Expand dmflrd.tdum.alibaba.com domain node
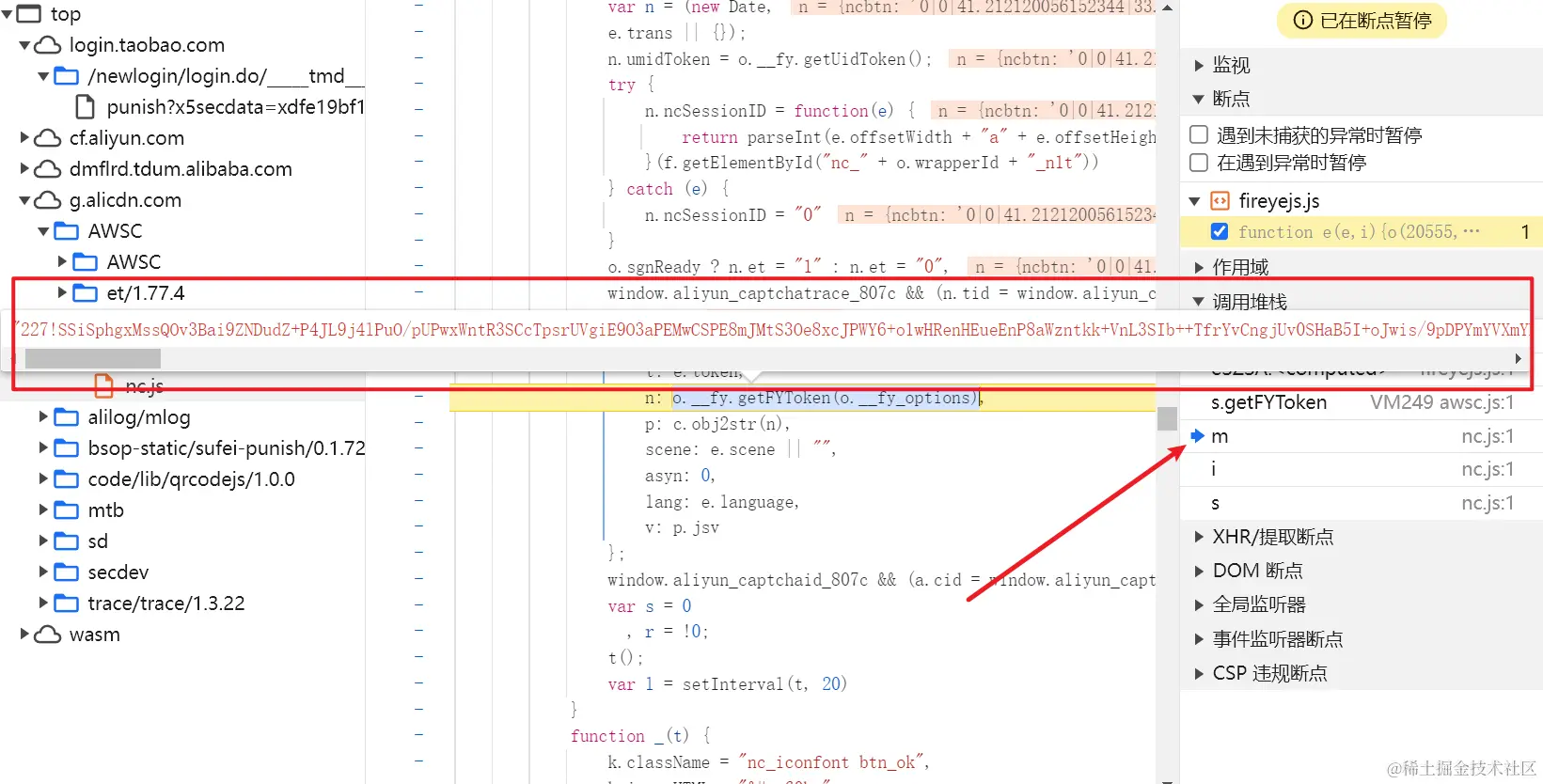1543x784 pixels. [x=25, y=169]
